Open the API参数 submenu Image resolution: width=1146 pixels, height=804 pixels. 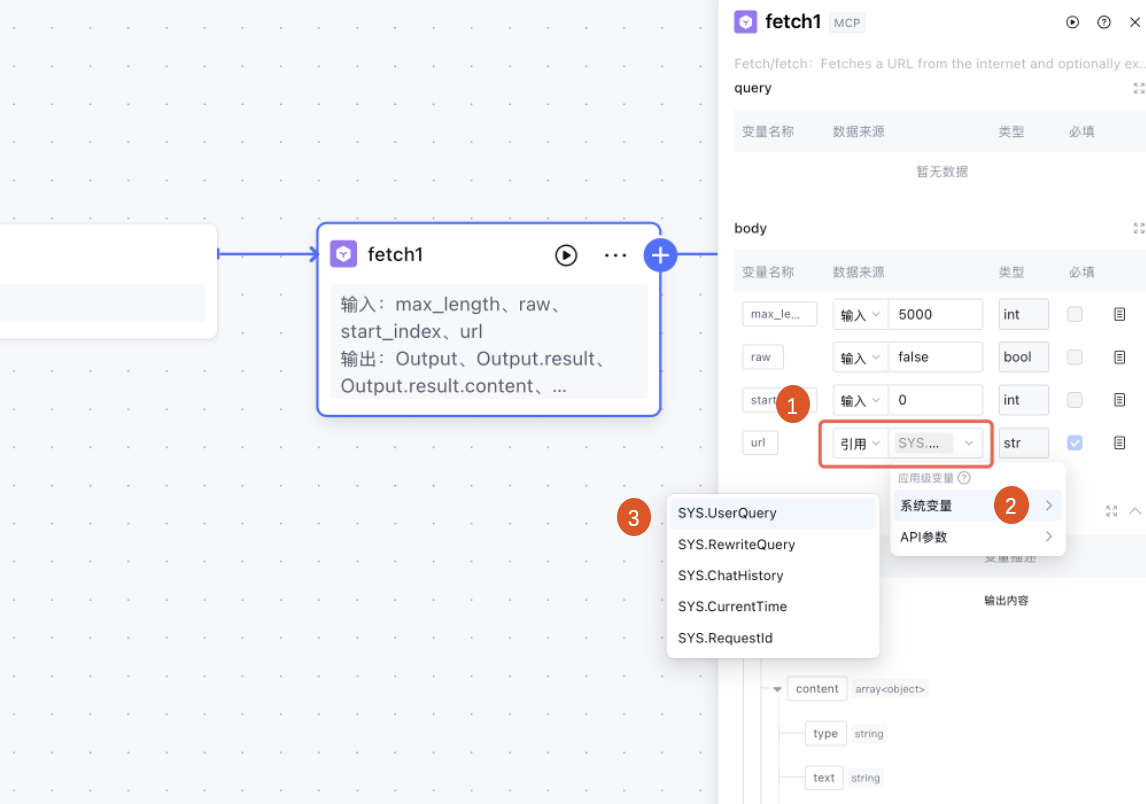(977, 537)
